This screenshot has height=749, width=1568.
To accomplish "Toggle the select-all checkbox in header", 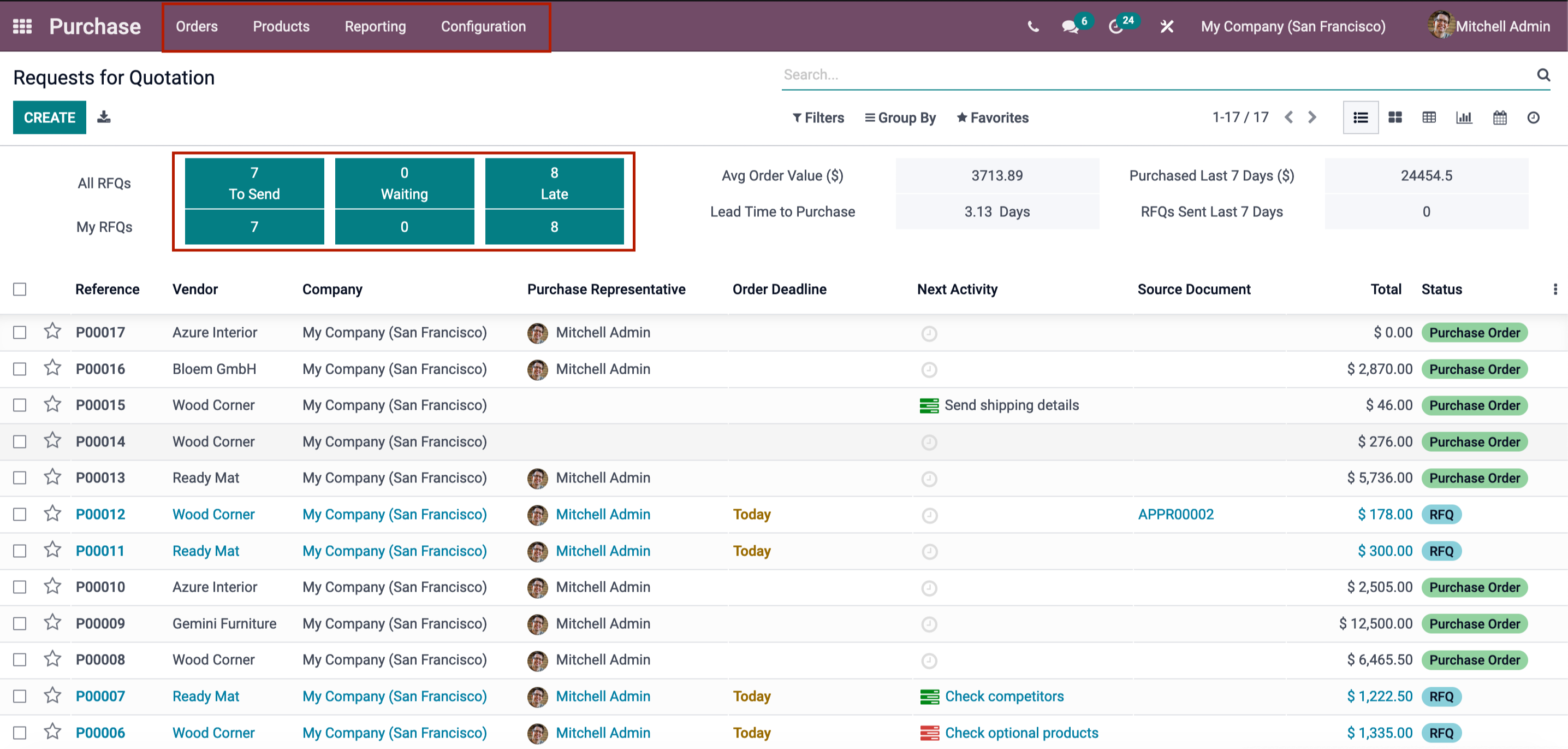I will coord(20,289).
